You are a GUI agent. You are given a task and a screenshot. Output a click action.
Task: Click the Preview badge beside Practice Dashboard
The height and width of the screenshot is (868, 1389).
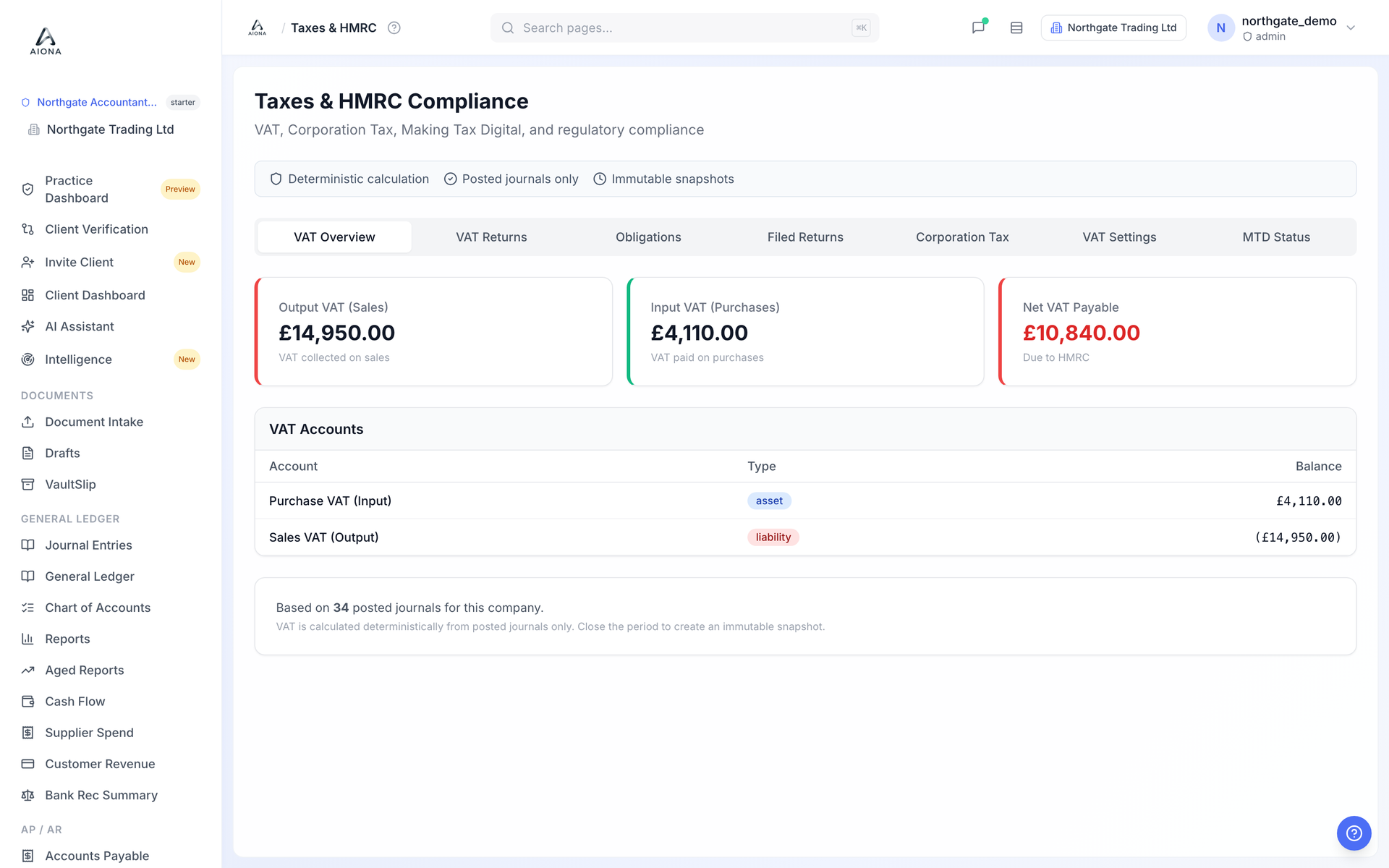coord(180,190)
